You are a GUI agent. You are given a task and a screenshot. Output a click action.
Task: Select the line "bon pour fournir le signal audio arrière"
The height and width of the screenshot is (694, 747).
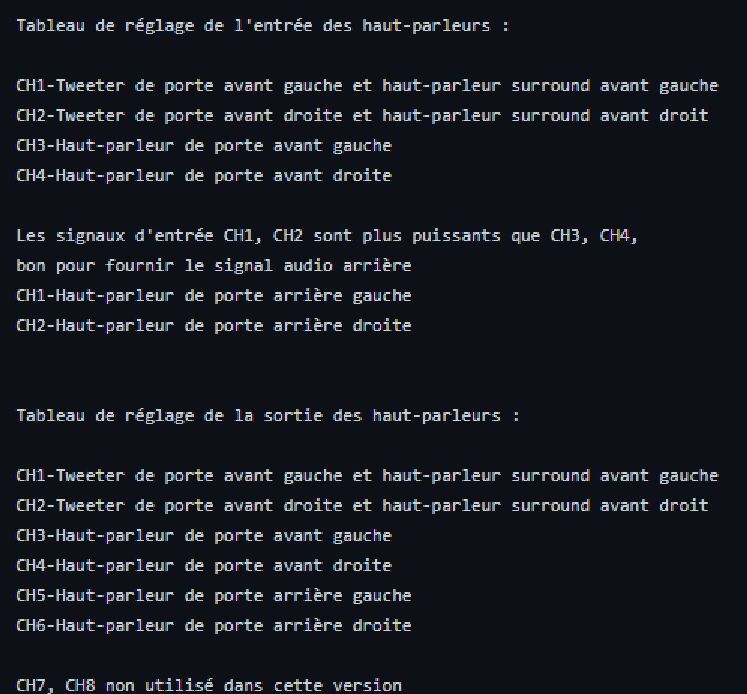click(213, 266)
